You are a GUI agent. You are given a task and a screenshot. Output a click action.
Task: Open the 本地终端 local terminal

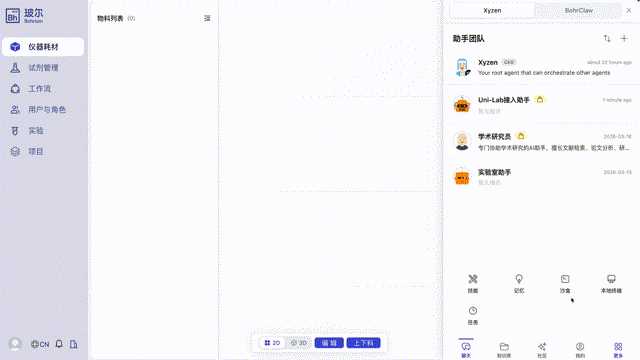(611, 284)
